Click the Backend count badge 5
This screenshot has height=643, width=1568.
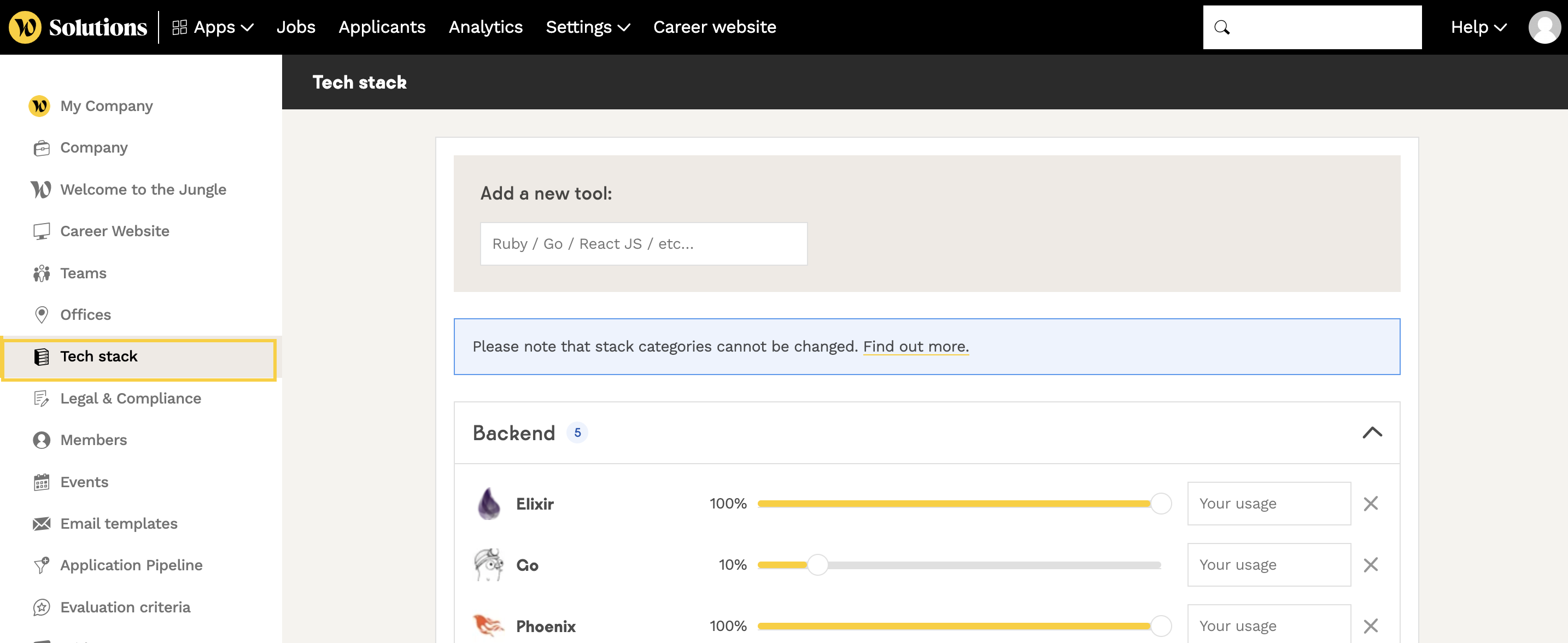point(577,432)
